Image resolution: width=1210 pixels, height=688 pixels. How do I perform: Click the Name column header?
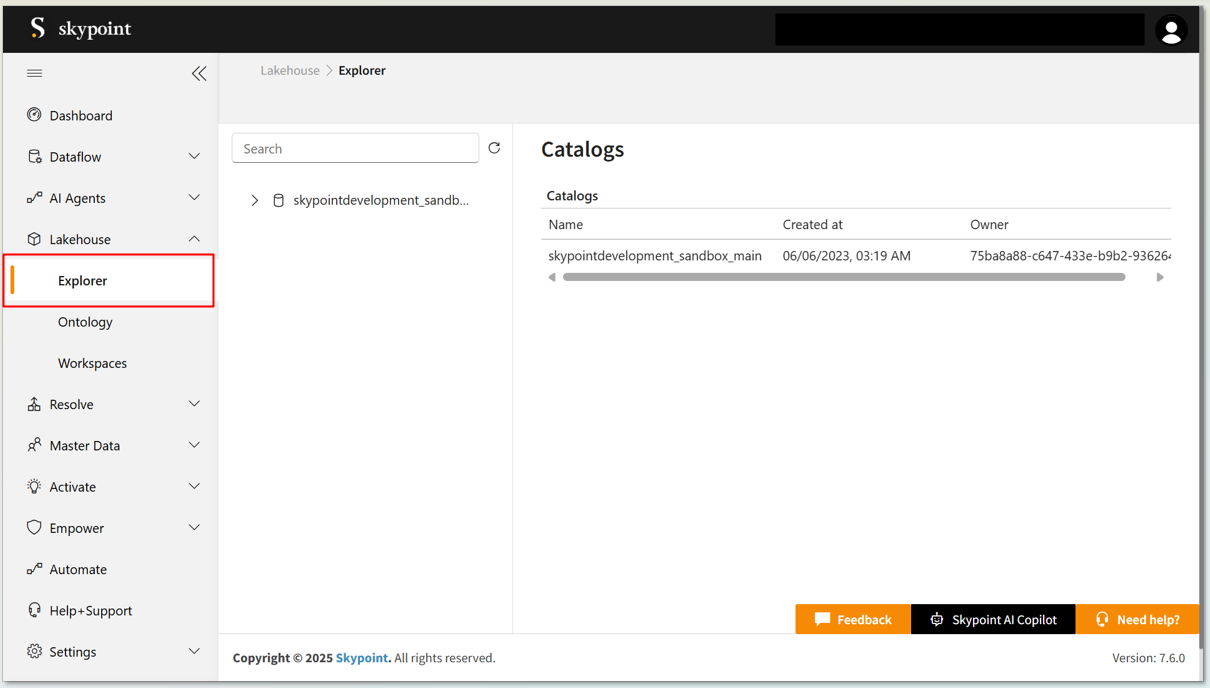tap(566, 224)
